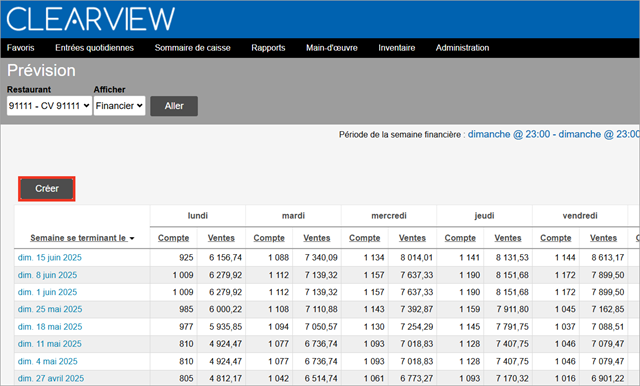
Task: Expand the Afficher dropdown set to Financier
Action: coord(119,106)
